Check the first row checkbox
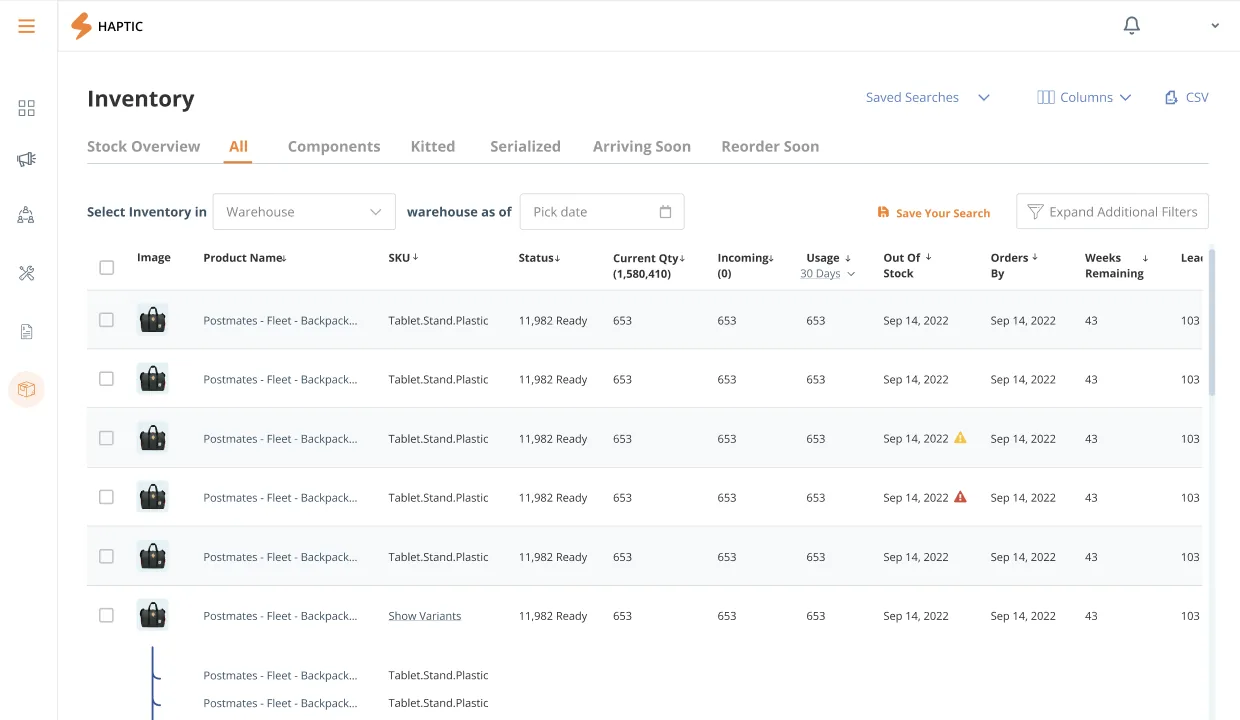The height and width of the screenshot is (720, 1240). pyautogui.click(x=107, y=320)
